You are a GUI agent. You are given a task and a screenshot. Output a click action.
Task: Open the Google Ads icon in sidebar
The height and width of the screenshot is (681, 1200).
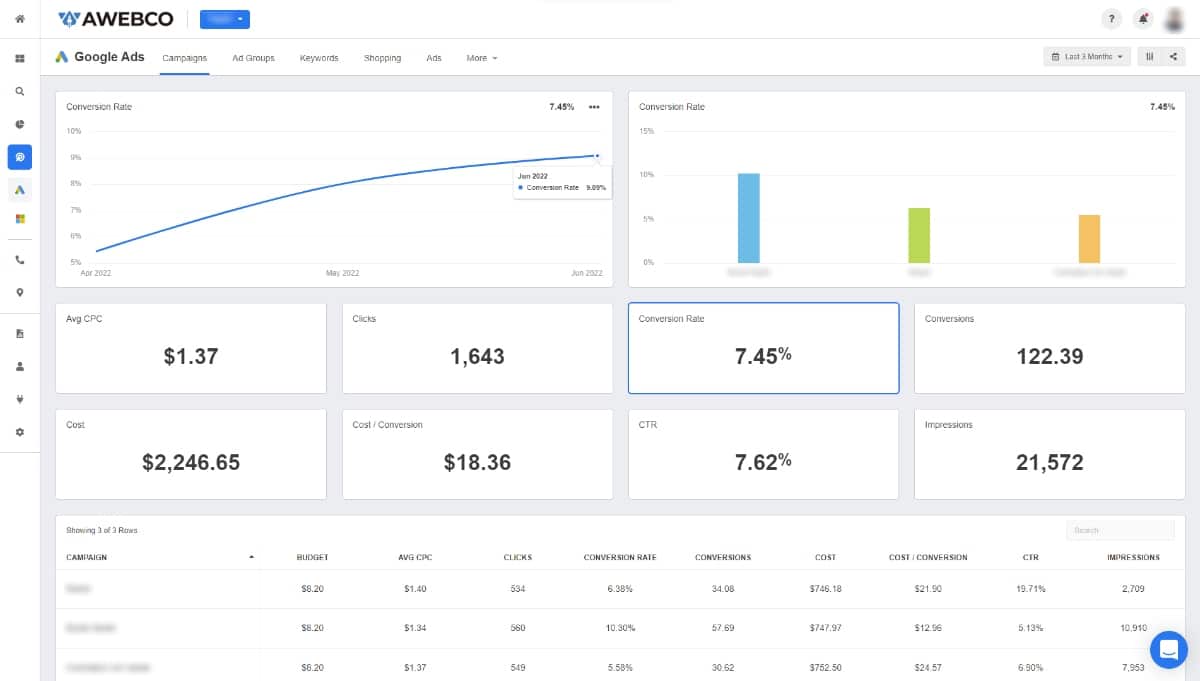coord(20,189)
